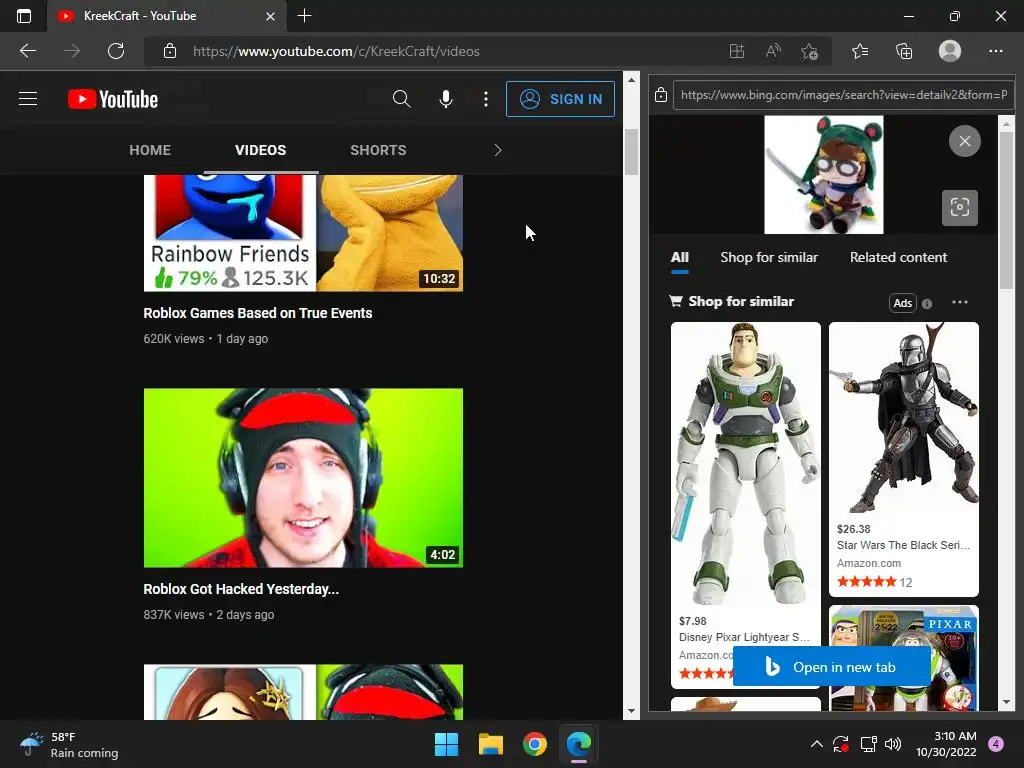Open Shop for similar more options
This screenshot has width=1024, height=768.
(959, 302)
